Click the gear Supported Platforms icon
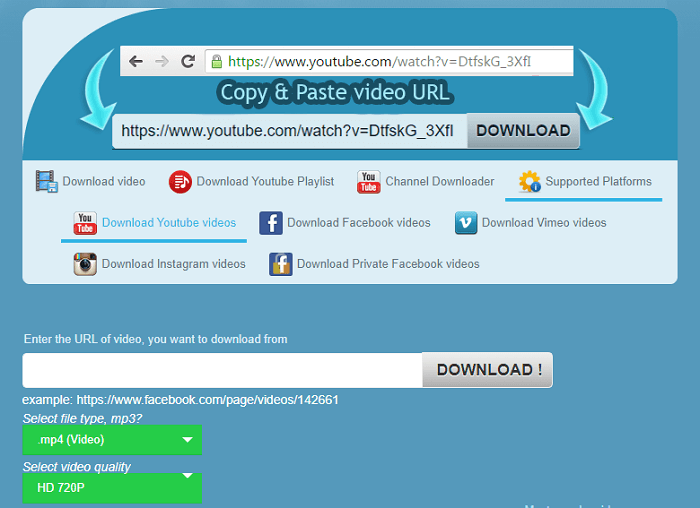700x508 pixels. pyautogui.click(x=529, y=182)
